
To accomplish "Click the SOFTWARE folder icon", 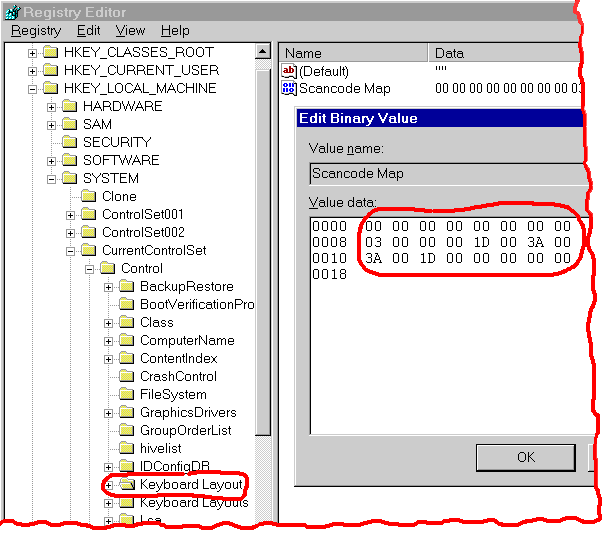I will pyautogui.click(x=70, y=160).
